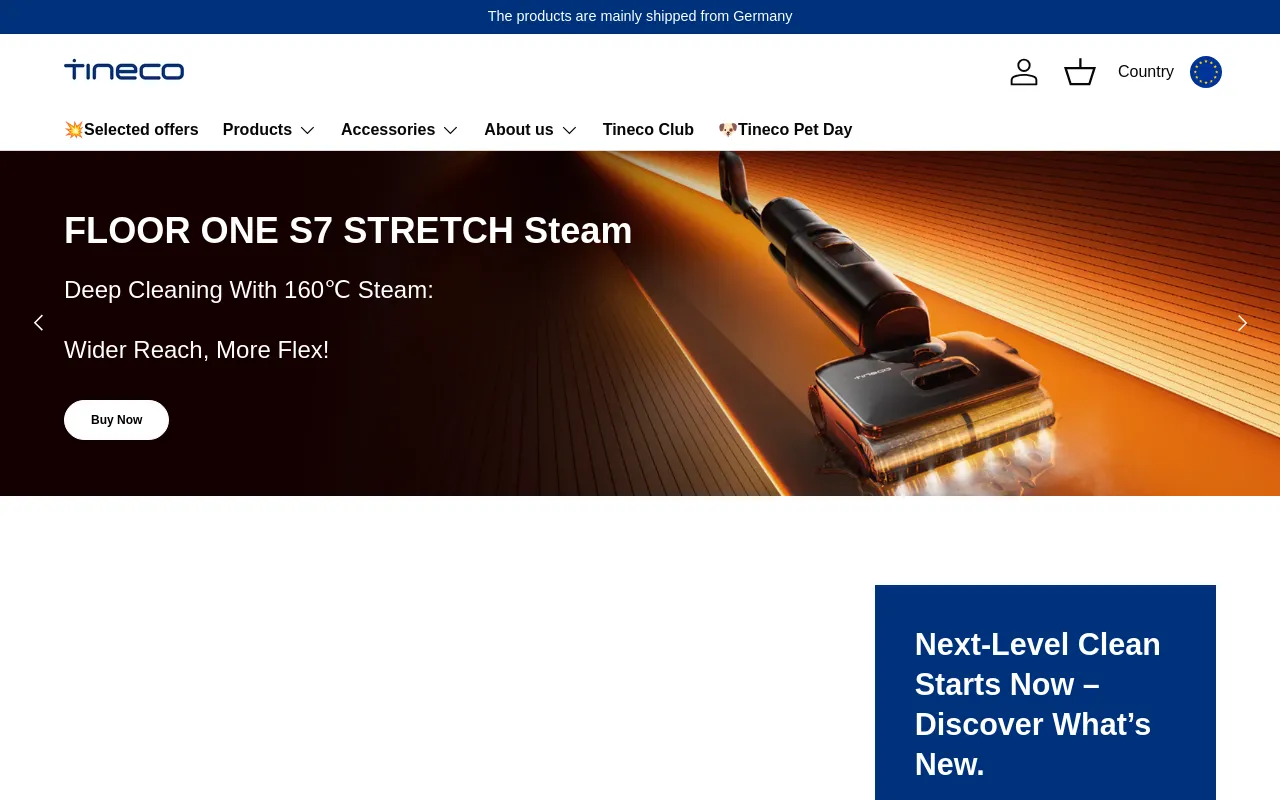
Task: Expand the Products dropdown chevron
Action: (308, 130)
